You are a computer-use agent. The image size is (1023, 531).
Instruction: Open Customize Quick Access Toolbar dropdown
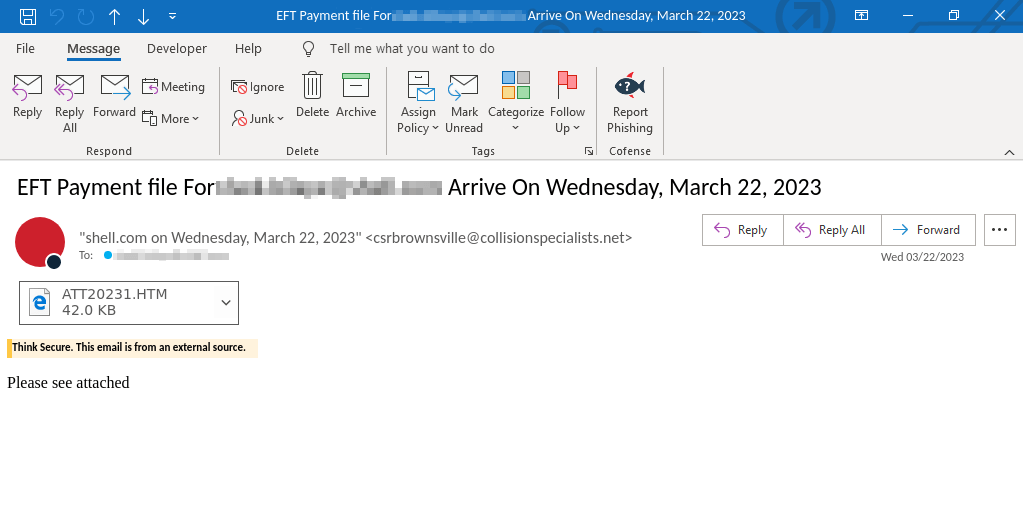[172, 16]
